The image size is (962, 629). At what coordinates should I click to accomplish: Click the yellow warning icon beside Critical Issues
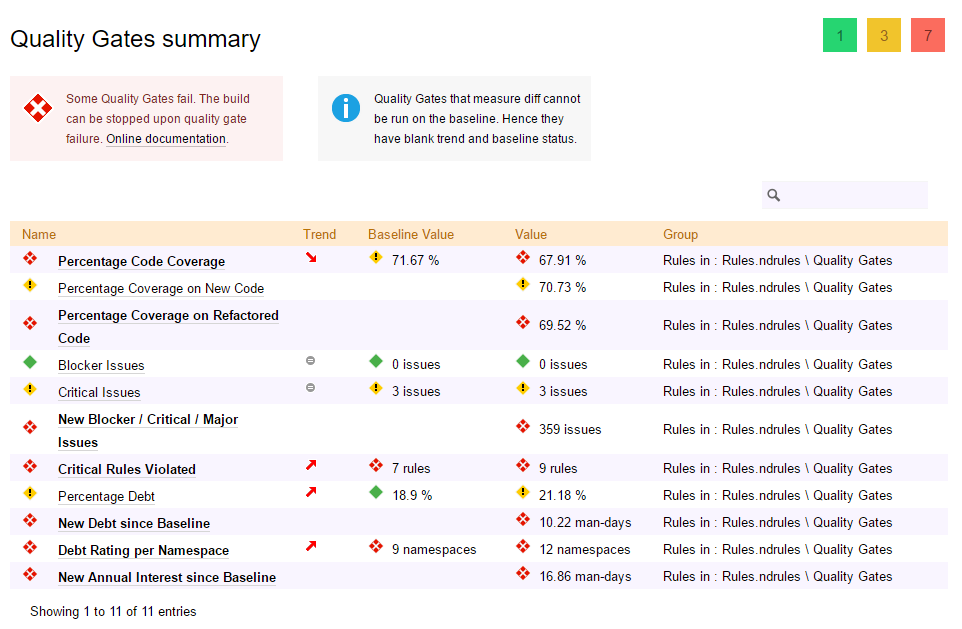pos(30,389)
